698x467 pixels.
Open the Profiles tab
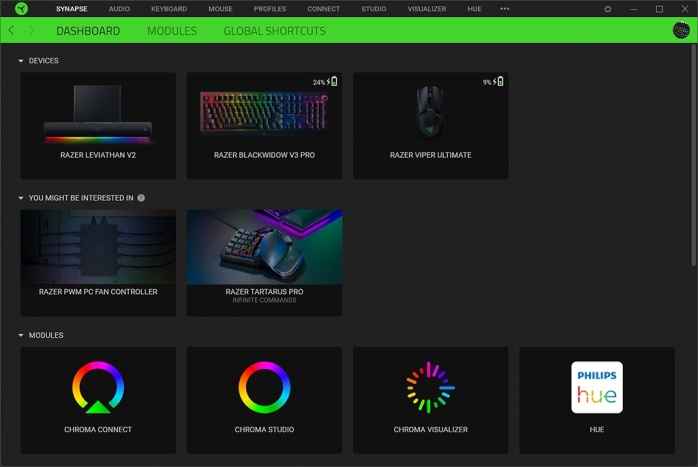(270, 8)
